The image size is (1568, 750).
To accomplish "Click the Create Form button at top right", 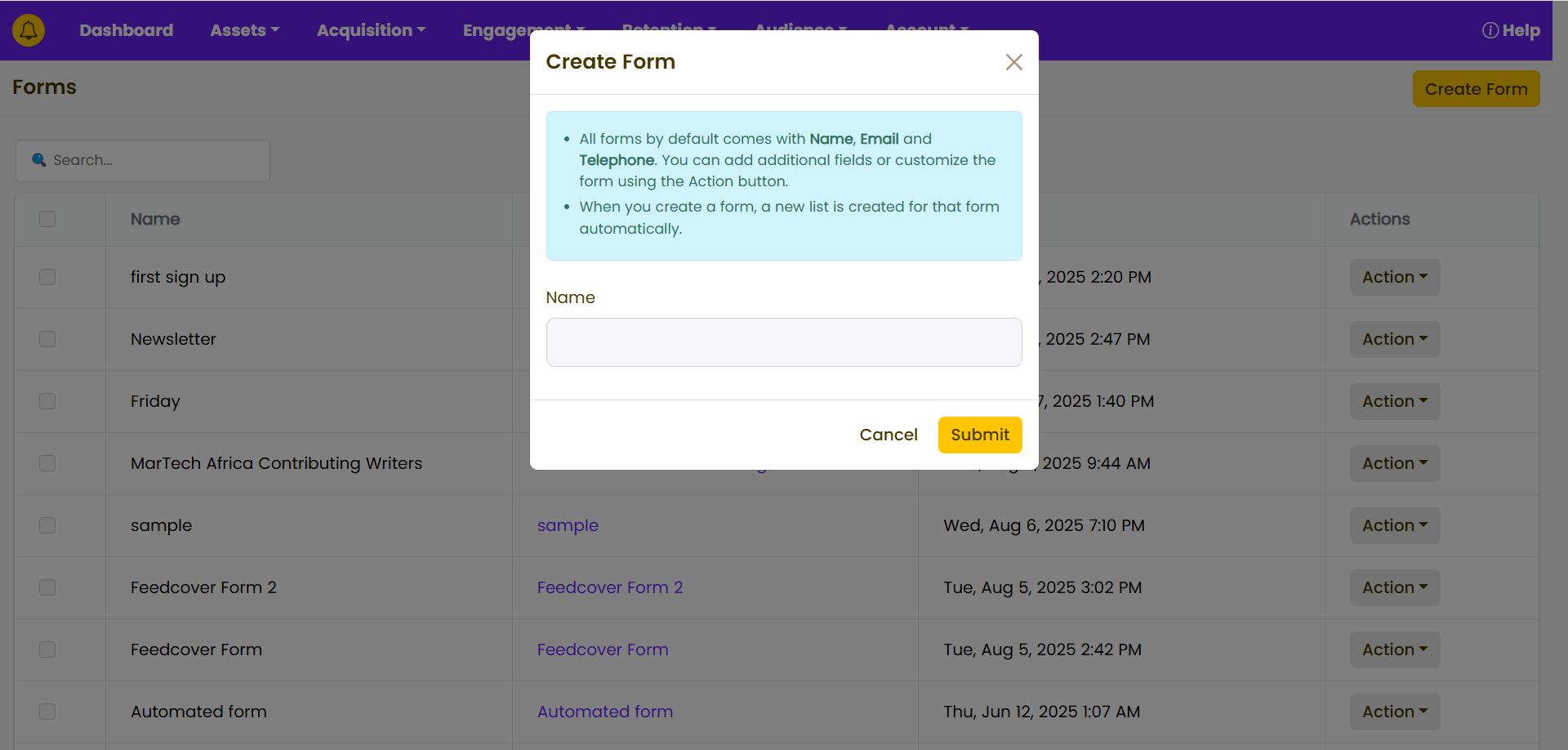I will [1475, 89].
